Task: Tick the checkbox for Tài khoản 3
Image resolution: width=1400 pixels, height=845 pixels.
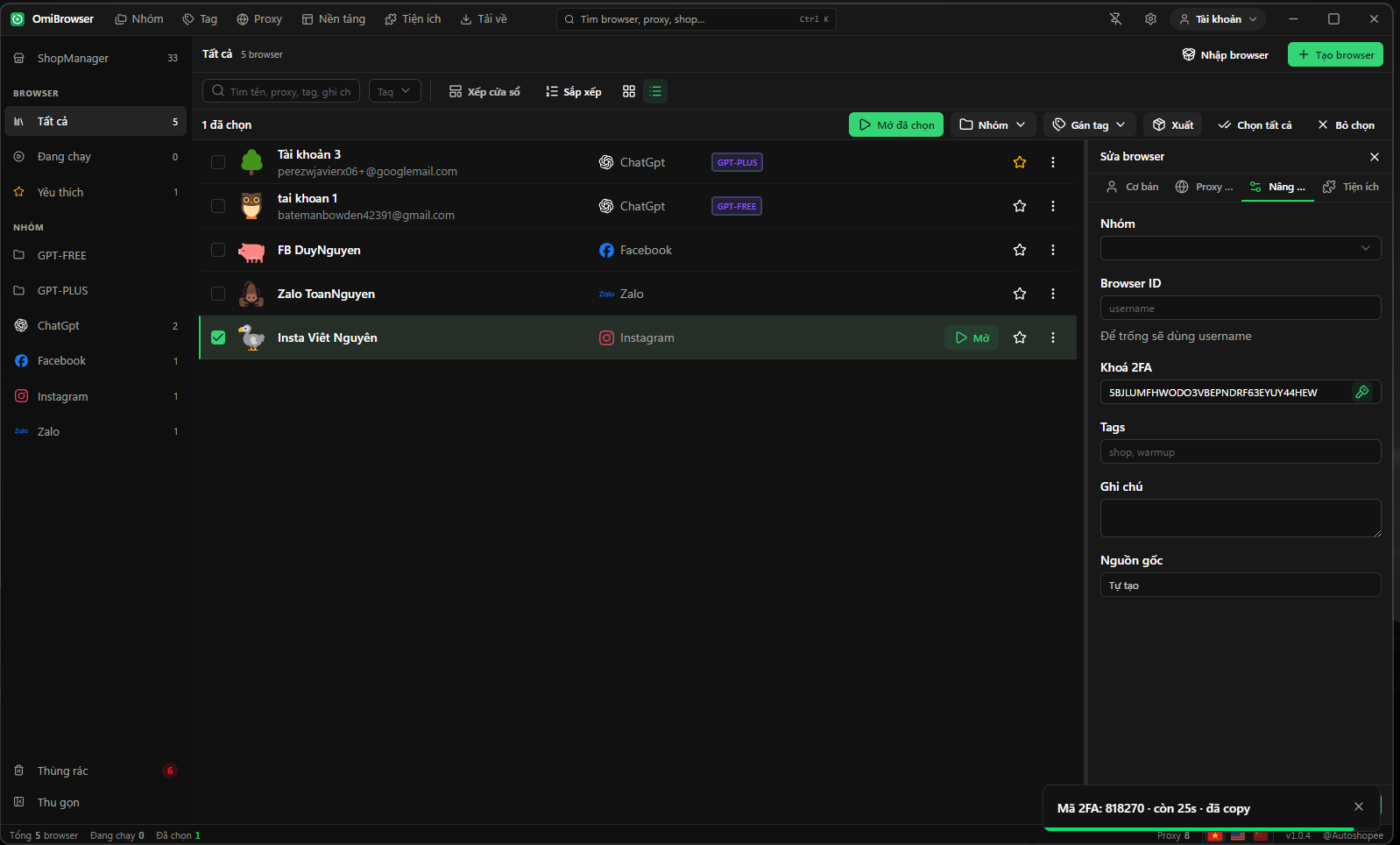Action: (218, 162)
